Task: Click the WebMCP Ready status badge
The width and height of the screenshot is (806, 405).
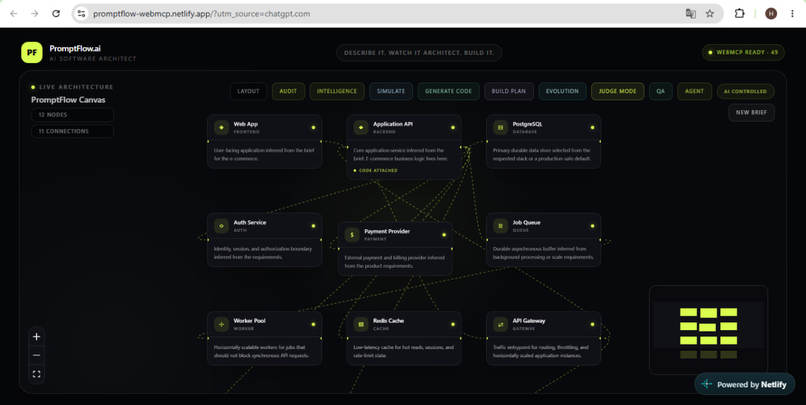Action: (x=743, y=52)
